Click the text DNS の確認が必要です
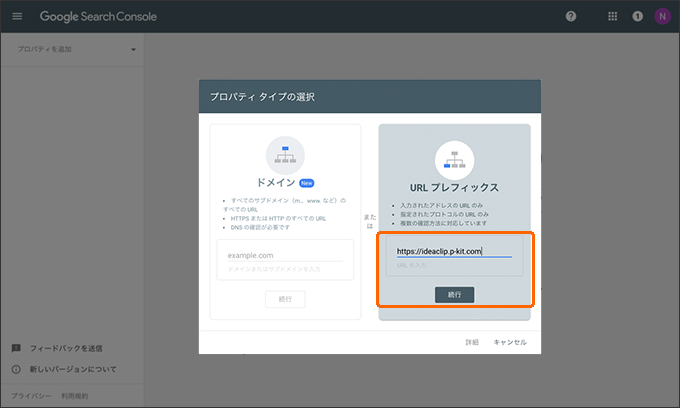This screenshot has width=680, height=408. pyautogui.click(x=260, y=227)
